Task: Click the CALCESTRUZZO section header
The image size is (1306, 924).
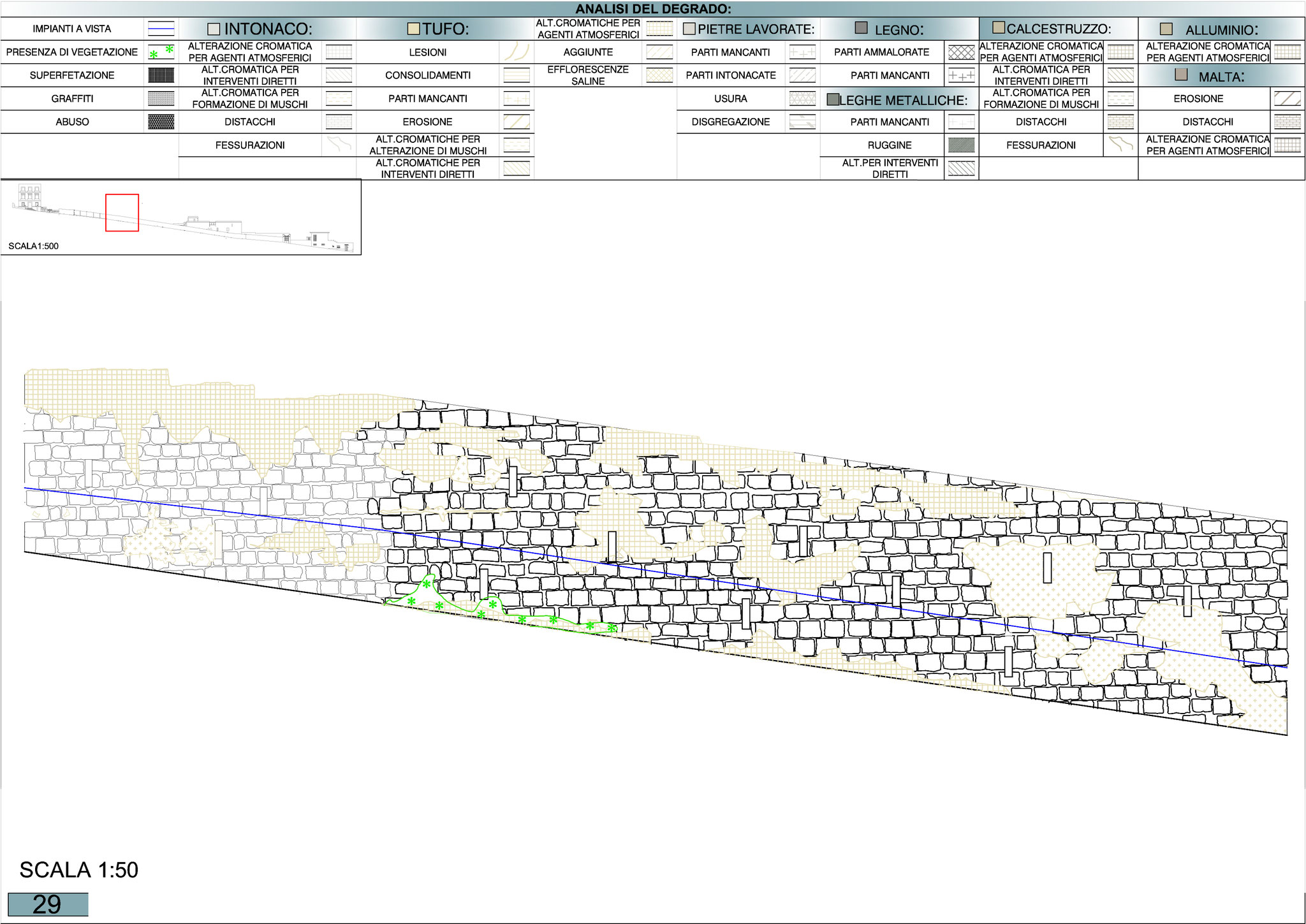Action: coord(1058,29)
